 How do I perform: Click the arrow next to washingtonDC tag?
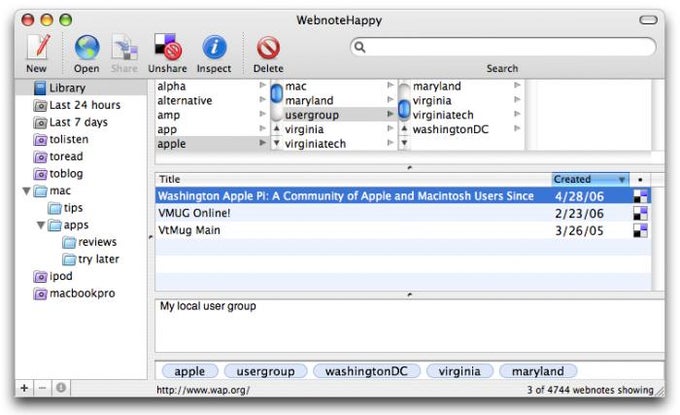click(517, 128)
